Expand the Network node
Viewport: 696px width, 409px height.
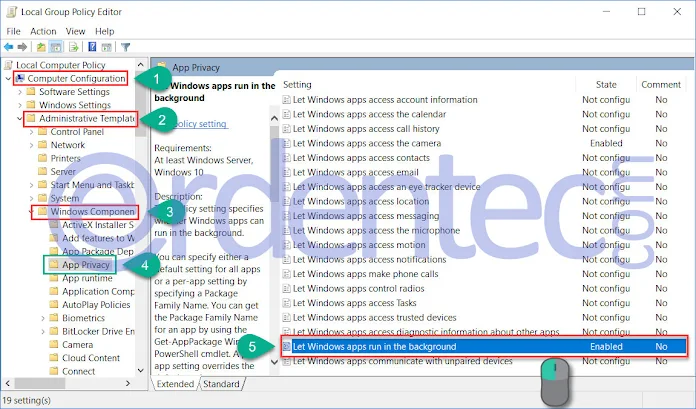pyautogui.click(x=31, y=145)
